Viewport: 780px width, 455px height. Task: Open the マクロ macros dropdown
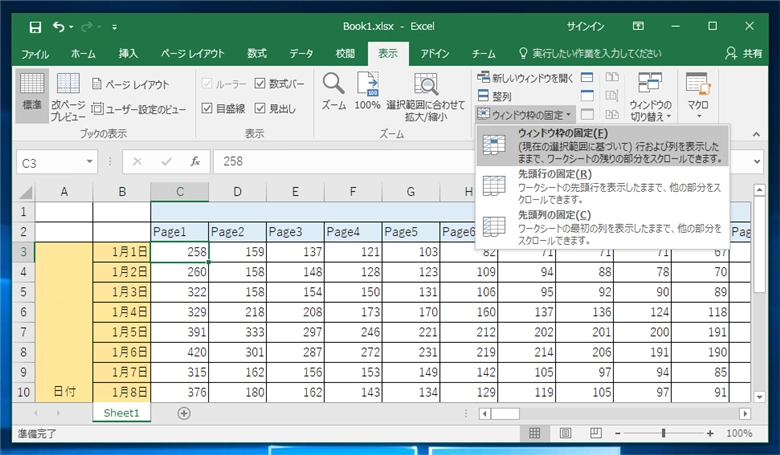[x=698, y=96]
